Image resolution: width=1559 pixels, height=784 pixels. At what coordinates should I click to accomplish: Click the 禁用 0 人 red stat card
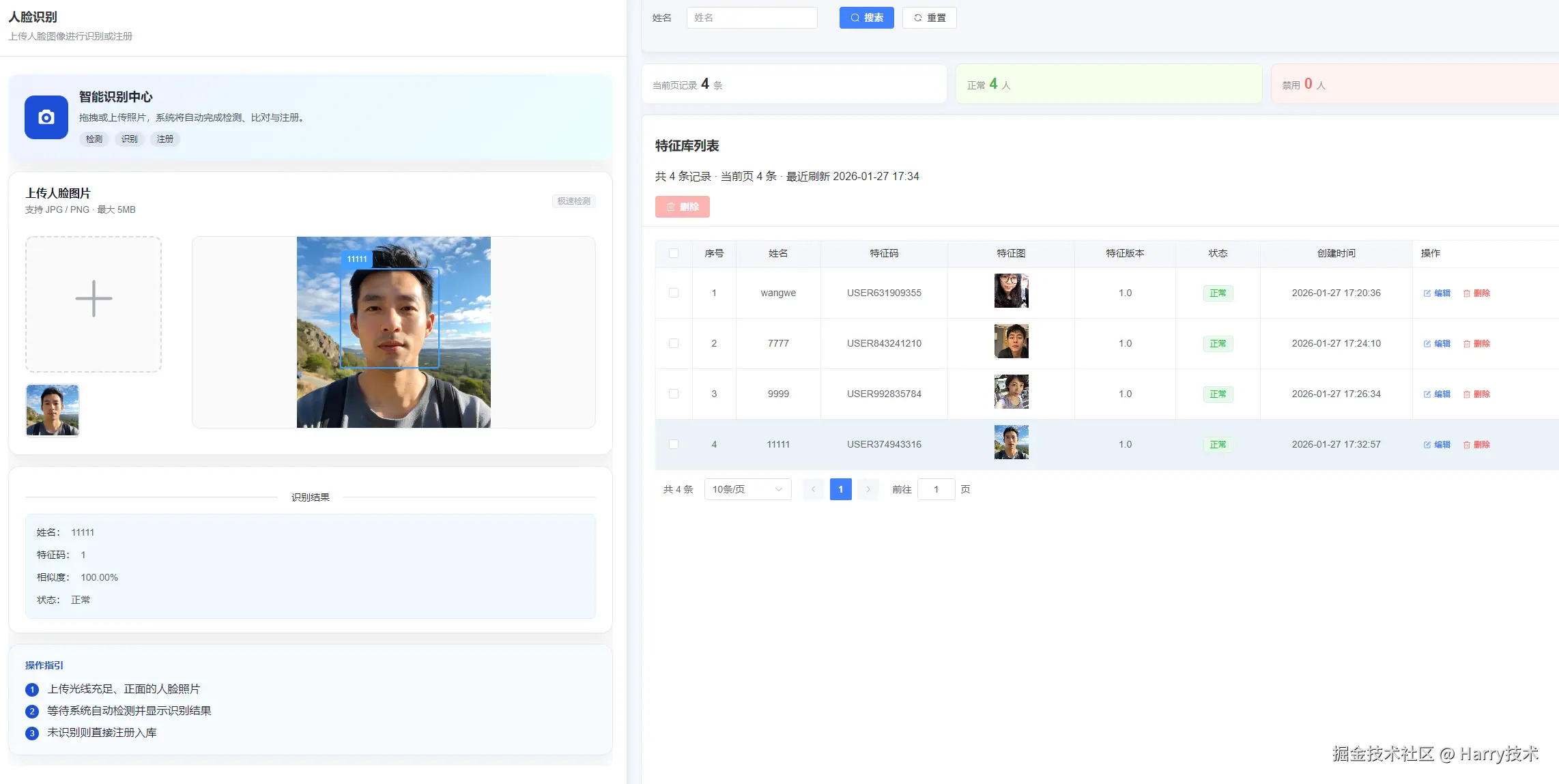coord(1415,84)
